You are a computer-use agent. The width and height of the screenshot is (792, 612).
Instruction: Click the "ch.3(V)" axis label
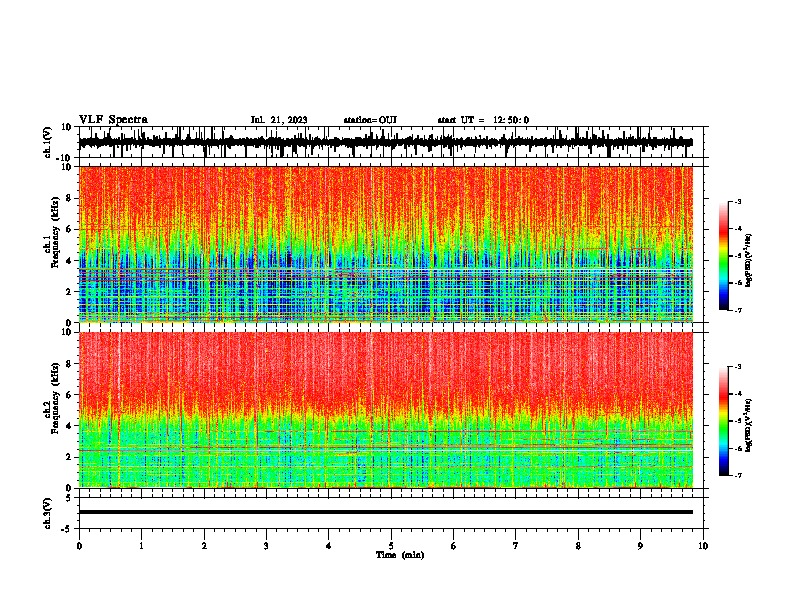point(48,513)
